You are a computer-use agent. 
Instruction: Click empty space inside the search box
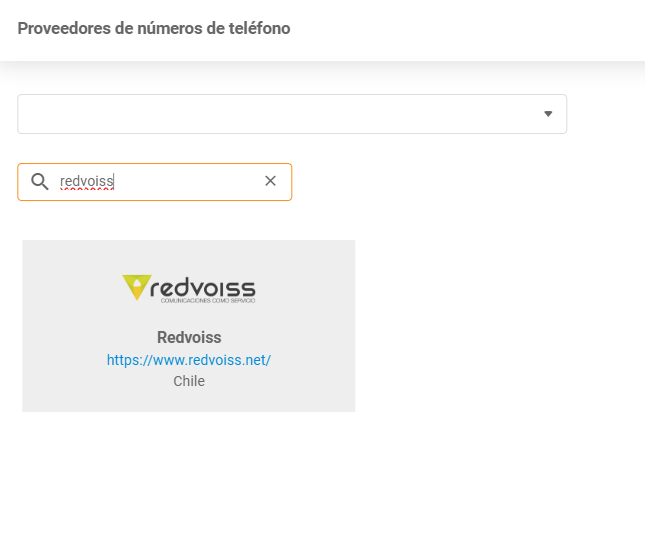pyautogui.click(x=200, y=182)
